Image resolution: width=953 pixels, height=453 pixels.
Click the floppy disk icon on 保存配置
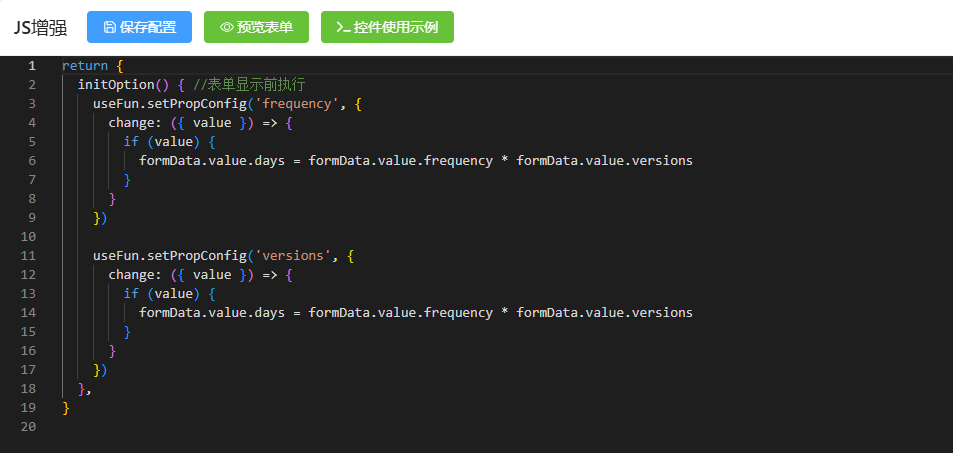109,28
